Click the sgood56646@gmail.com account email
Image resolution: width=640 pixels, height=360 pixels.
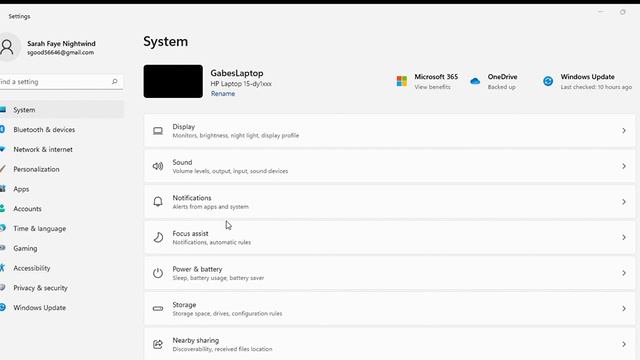60,53
